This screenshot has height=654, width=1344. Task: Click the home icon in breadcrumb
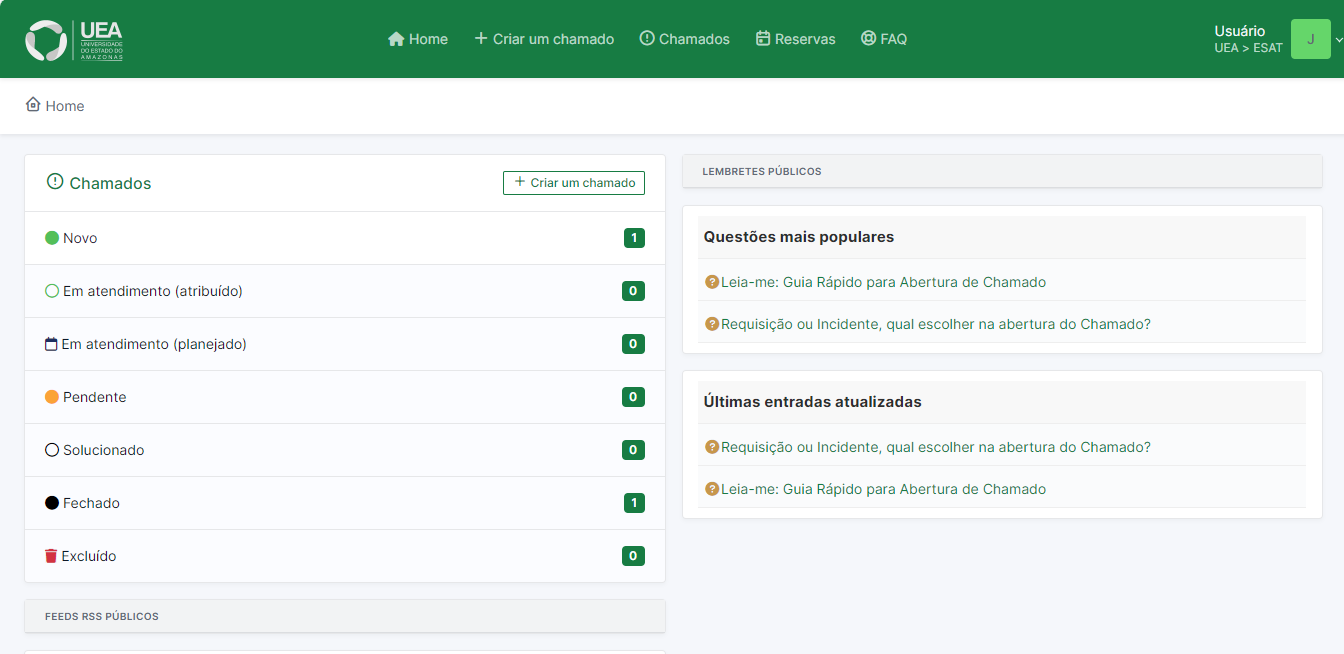click(33, 105)
